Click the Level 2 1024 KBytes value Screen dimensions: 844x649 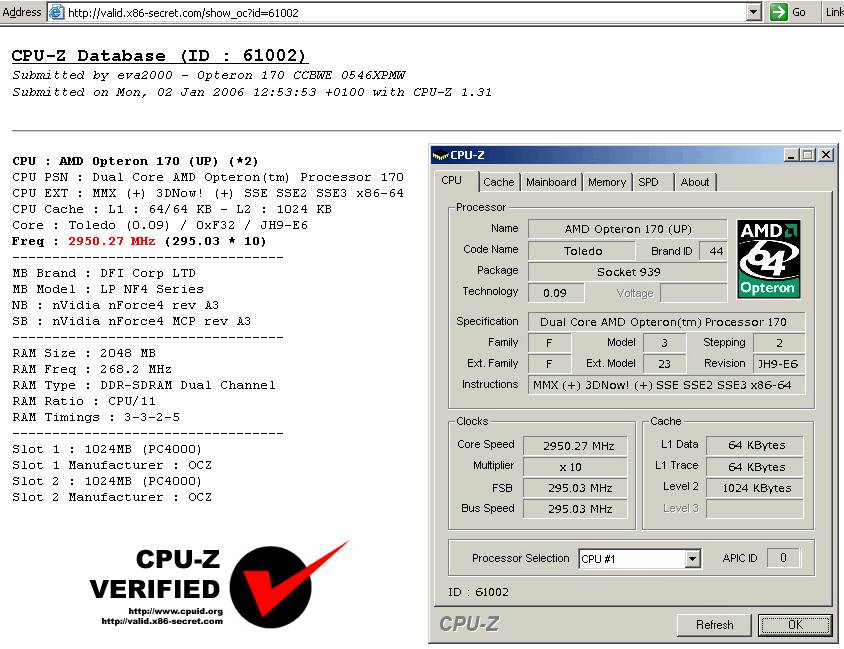755,488
